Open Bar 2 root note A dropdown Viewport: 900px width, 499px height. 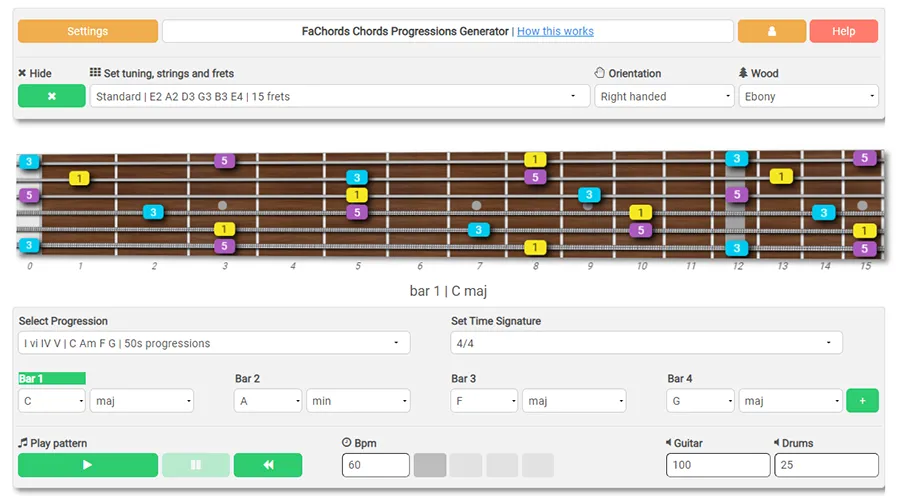(x=268, y=401)
